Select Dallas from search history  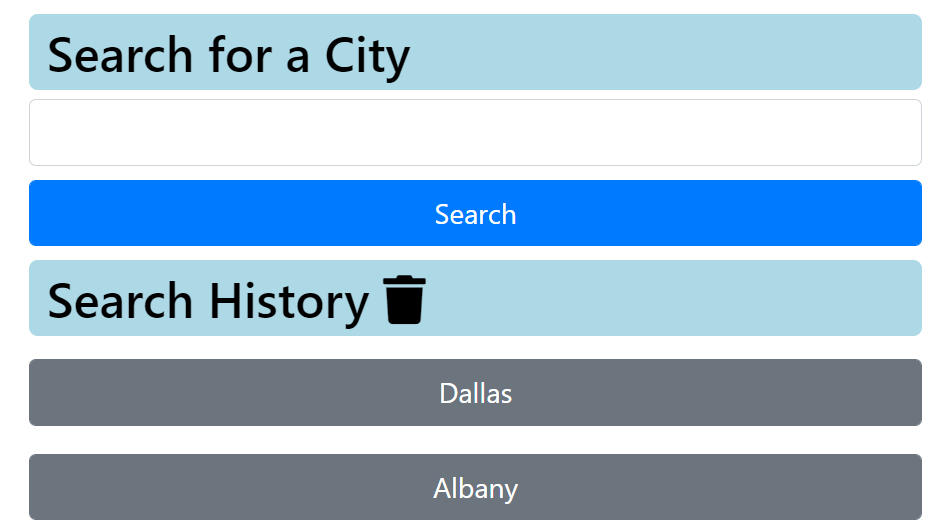475,393
